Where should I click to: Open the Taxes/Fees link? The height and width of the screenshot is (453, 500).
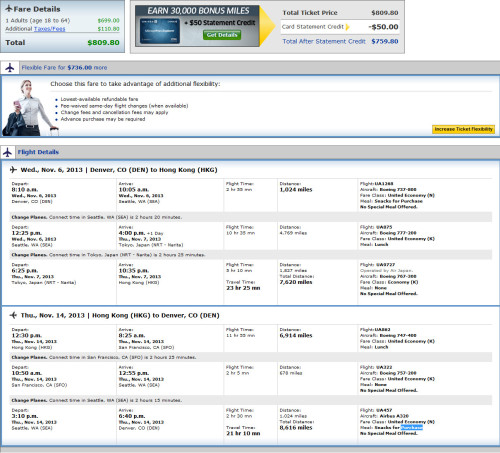(50, 29)
